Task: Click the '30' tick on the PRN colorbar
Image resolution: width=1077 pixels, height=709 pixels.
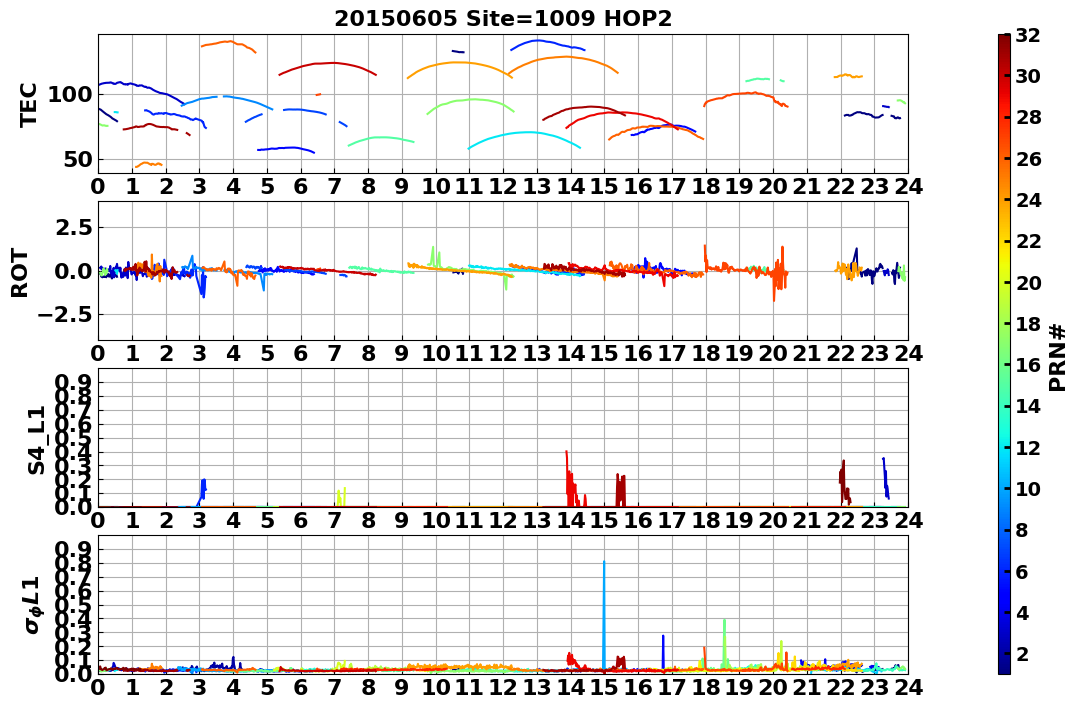Action: [x=1028, y=76]
